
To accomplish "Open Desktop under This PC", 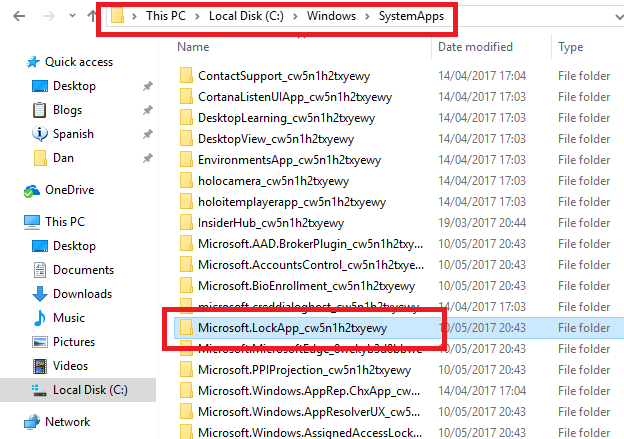I will [x=74, y=246].
